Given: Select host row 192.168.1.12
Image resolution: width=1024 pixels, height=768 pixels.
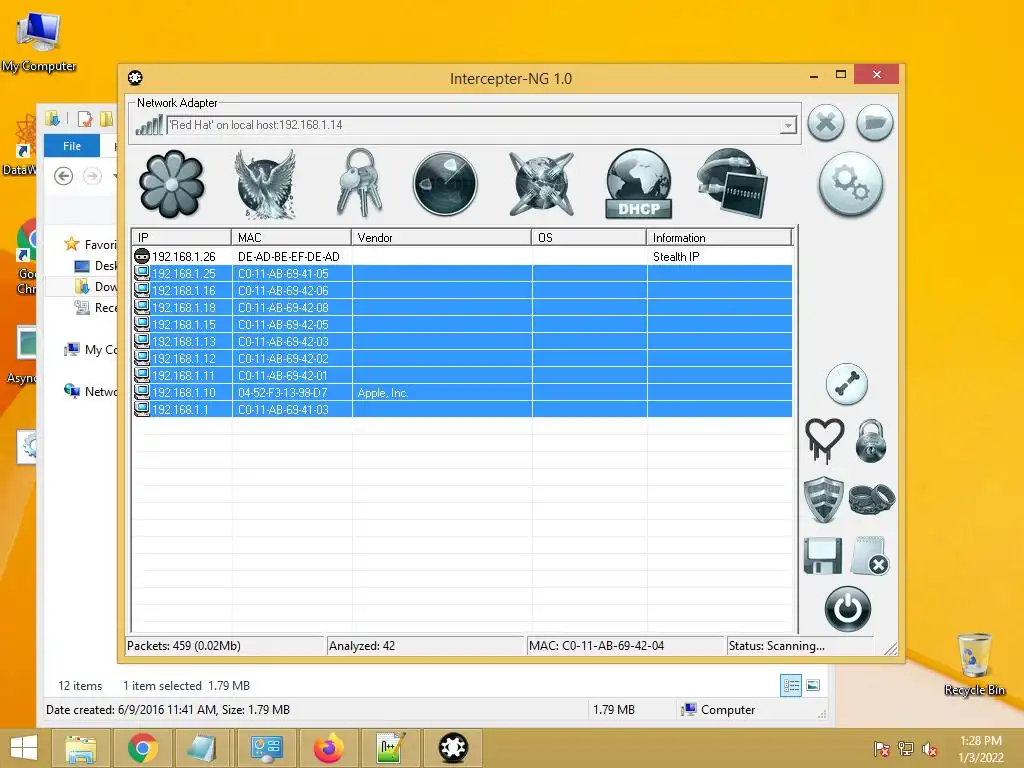Looking at the screenshot, I should pos(462,359).
